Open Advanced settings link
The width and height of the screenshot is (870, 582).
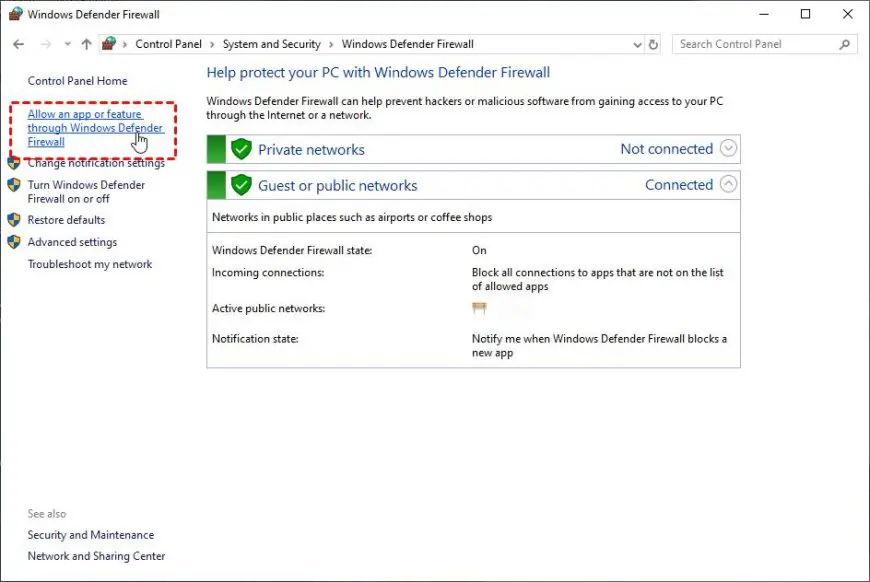coord(72,242)
